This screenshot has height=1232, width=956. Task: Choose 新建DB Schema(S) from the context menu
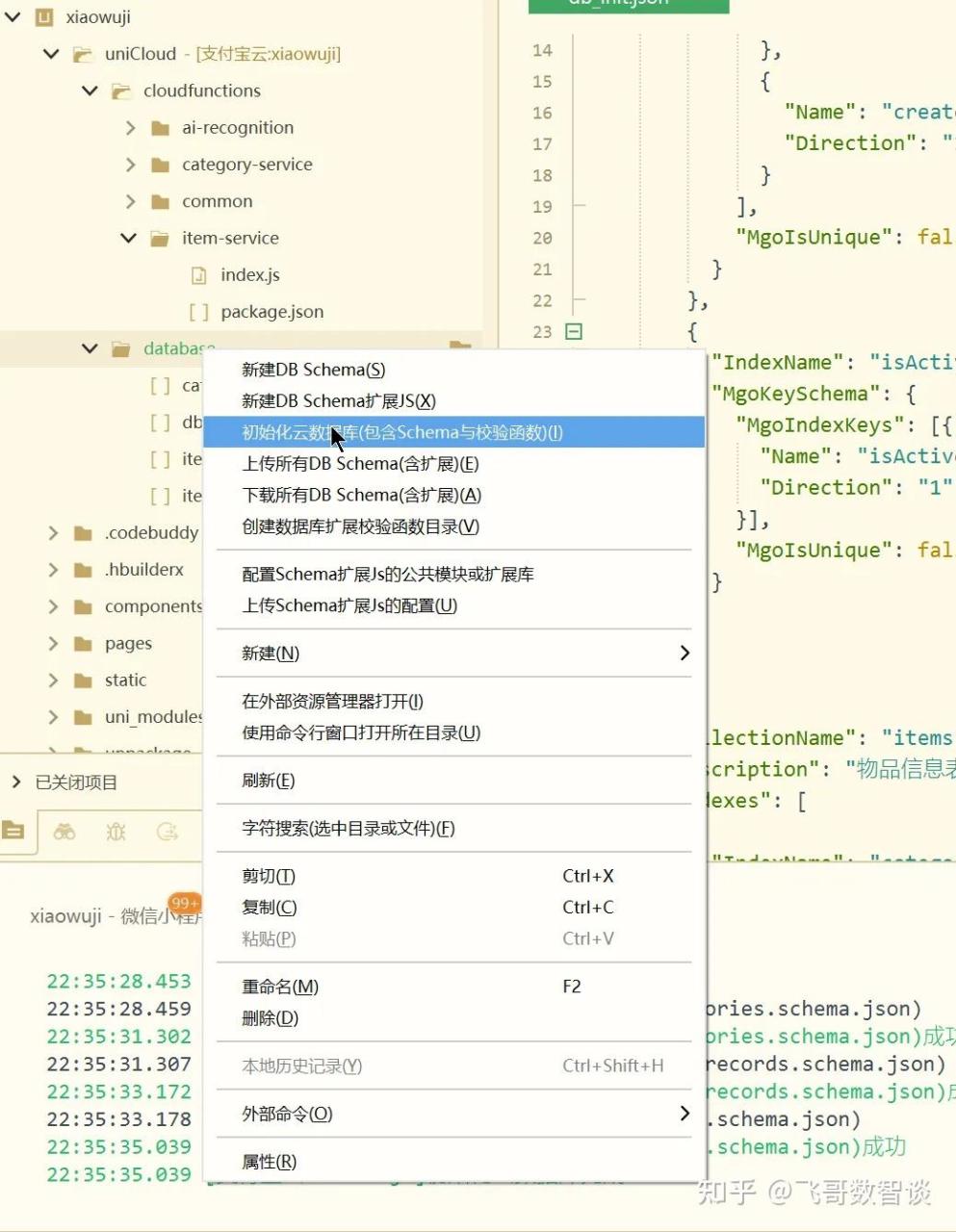coord(313,370)
